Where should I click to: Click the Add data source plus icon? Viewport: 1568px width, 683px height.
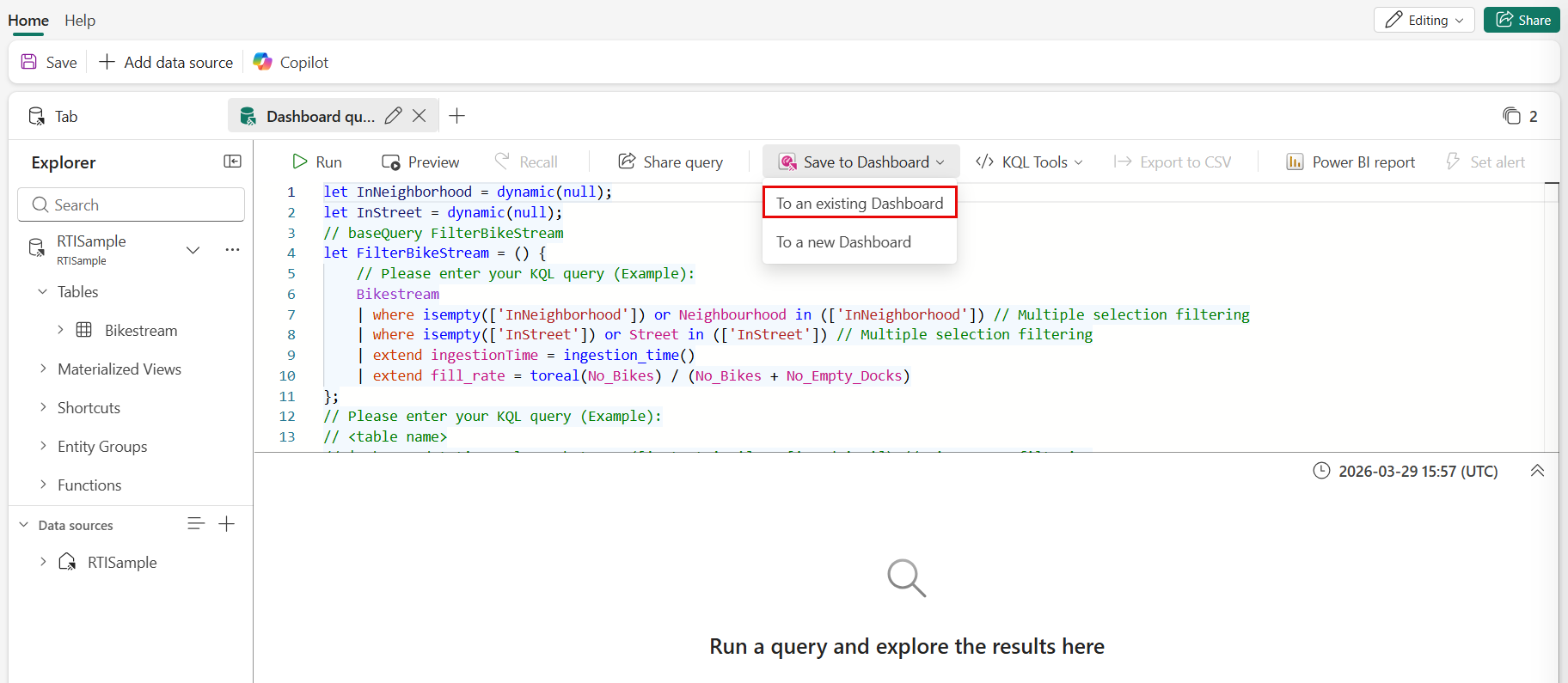click(107, 62)
